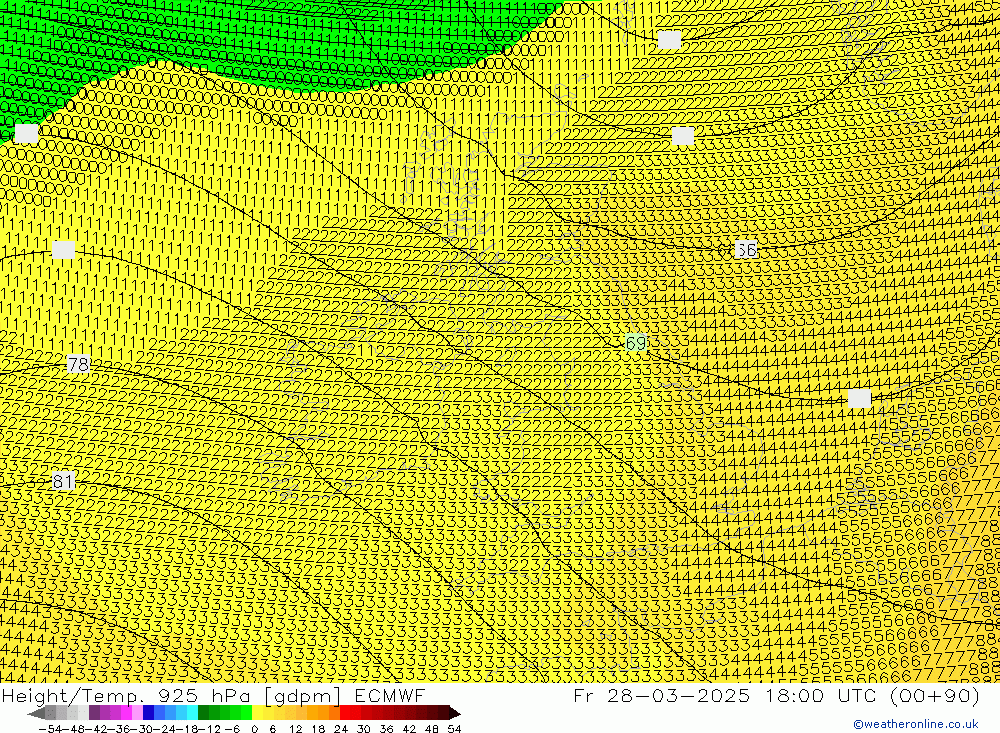This screenshot has width=1000, height=733.
Task: Click the weatheronline.co.uk copyright link
Action: 916,724
